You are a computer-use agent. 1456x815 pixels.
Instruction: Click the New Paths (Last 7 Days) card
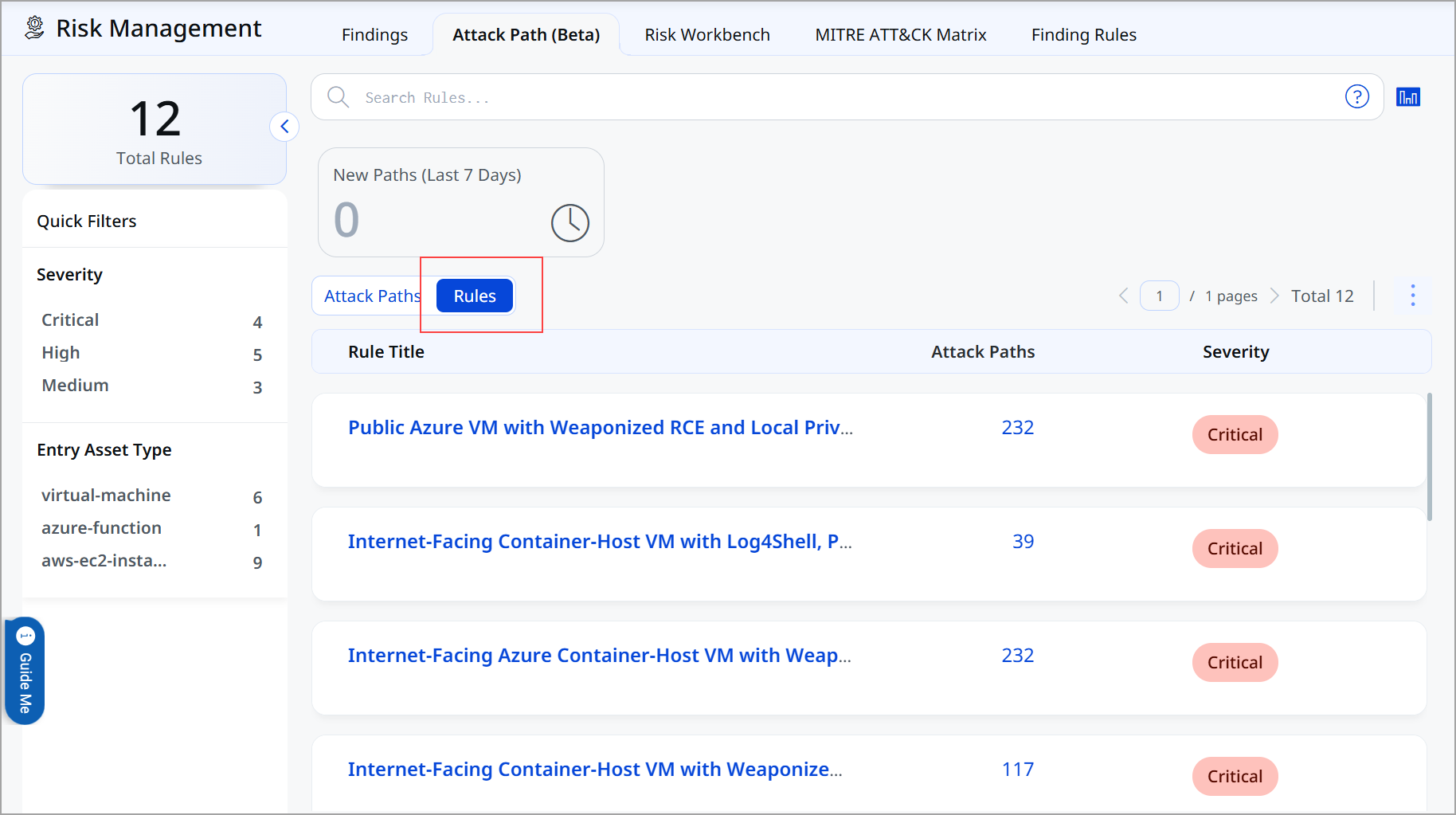[461, 202]
